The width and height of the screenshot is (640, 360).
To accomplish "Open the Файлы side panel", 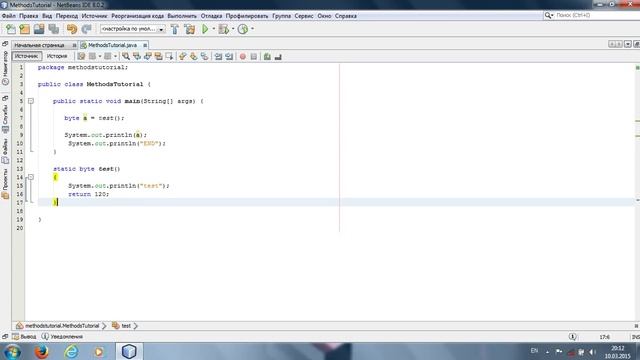I will (5, 151).
